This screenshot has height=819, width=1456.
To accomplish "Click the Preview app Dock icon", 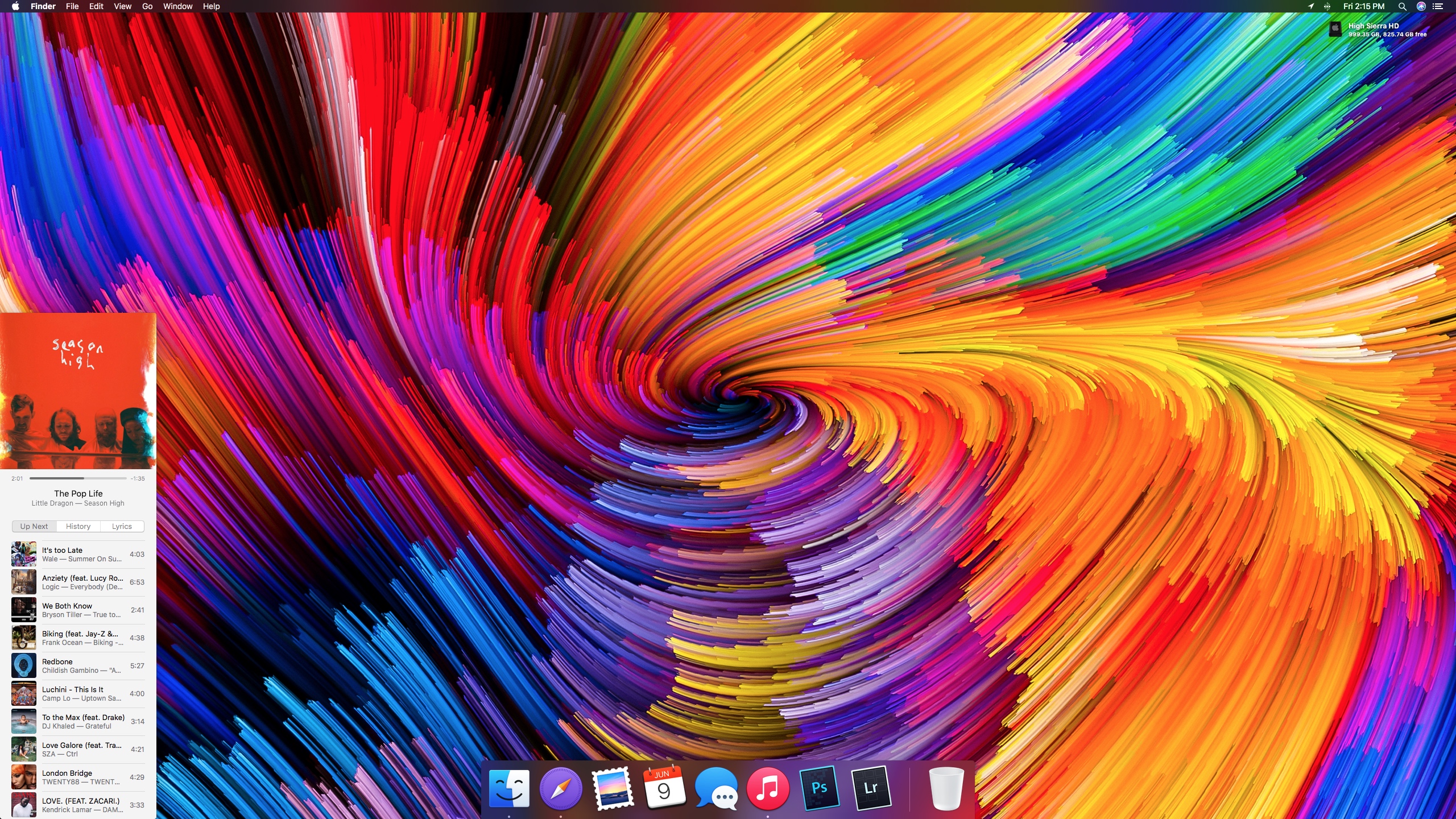I will [x=613, y=788].
